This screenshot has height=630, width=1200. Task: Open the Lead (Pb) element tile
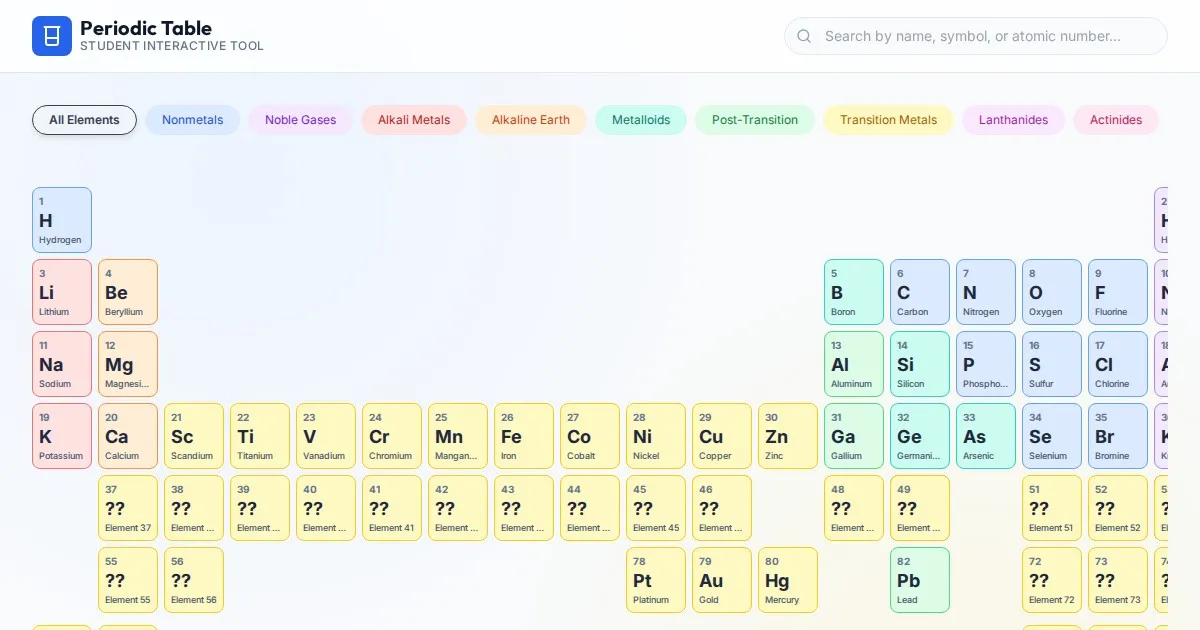coord(920,580)
